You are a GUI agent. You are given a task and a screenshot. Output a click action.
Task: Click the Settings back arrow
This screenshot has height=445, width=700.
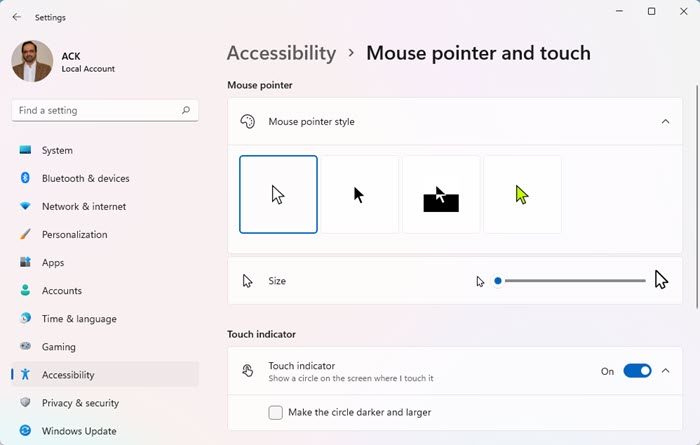click(16, 17)
